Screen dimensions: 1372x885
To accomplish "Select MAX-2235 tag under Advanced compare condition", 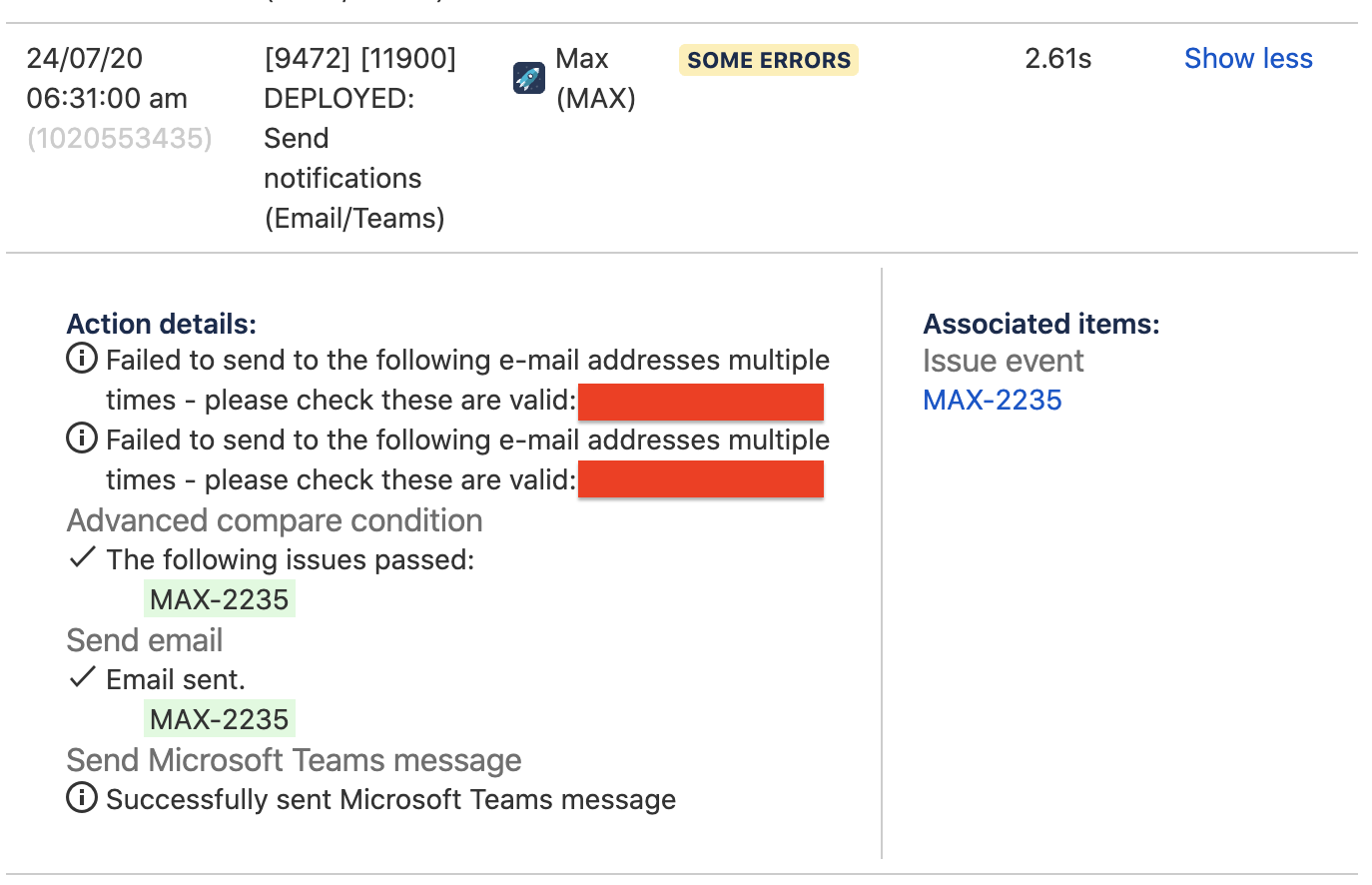I will [x=220, y=599].
